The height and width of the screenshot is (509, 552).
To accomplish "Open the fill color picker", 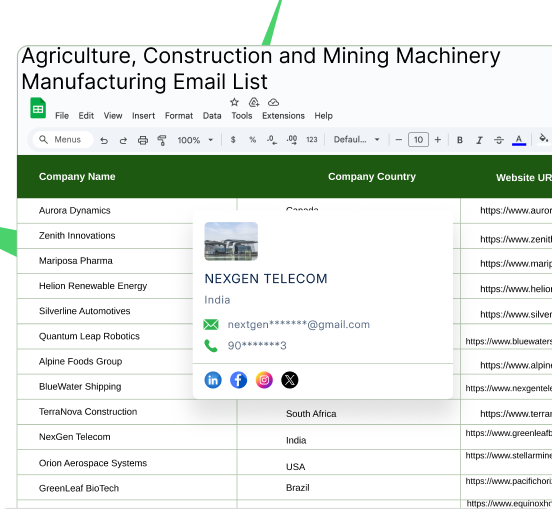I will [x=544, y=139].
